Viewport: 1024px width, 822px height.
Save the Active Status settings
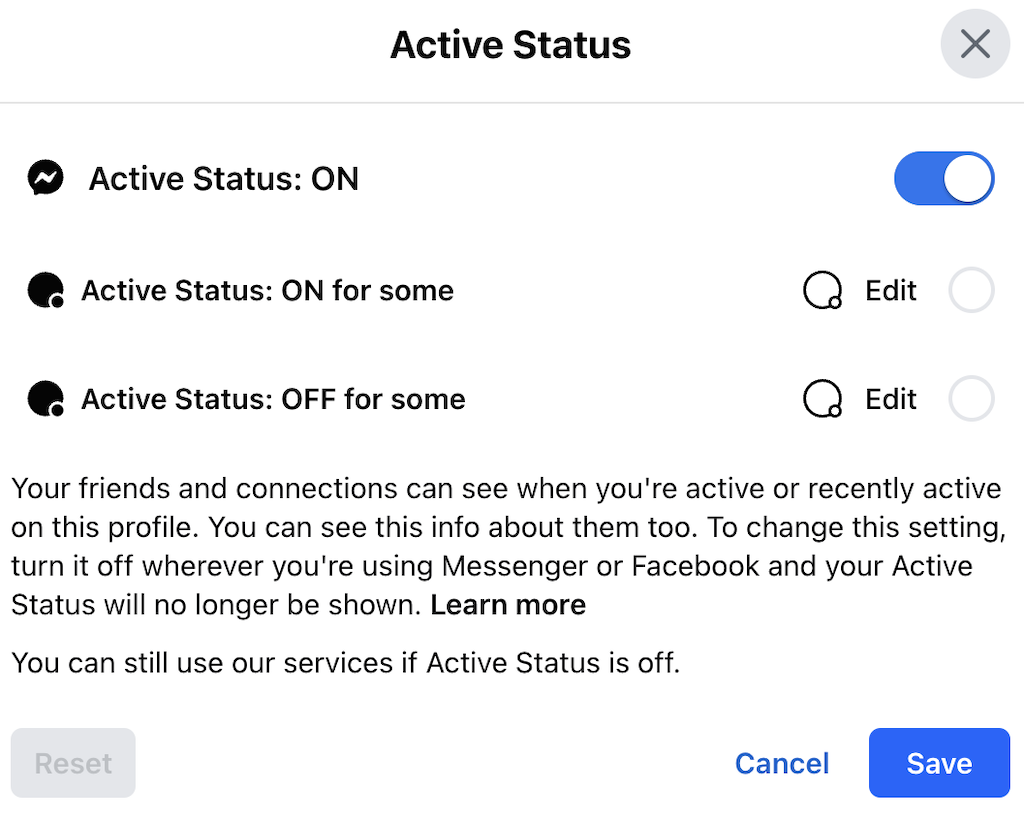click(x=939, y=764)
